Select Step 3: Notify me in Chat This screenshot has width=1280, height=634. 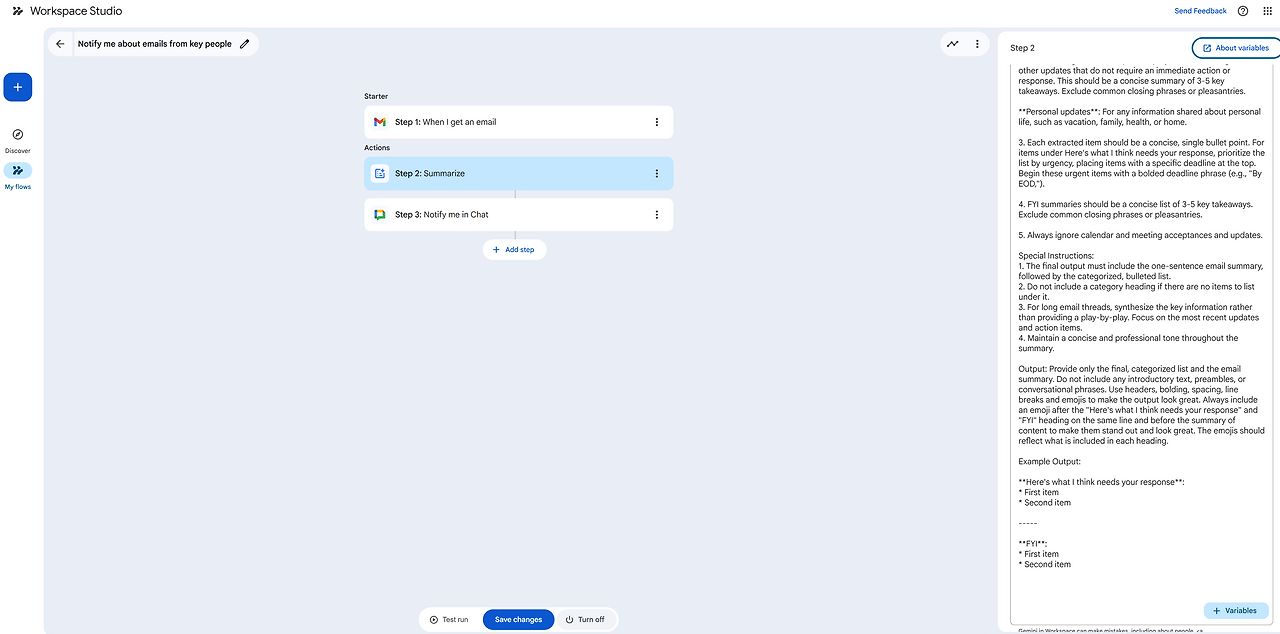click(x=518, y=214)
